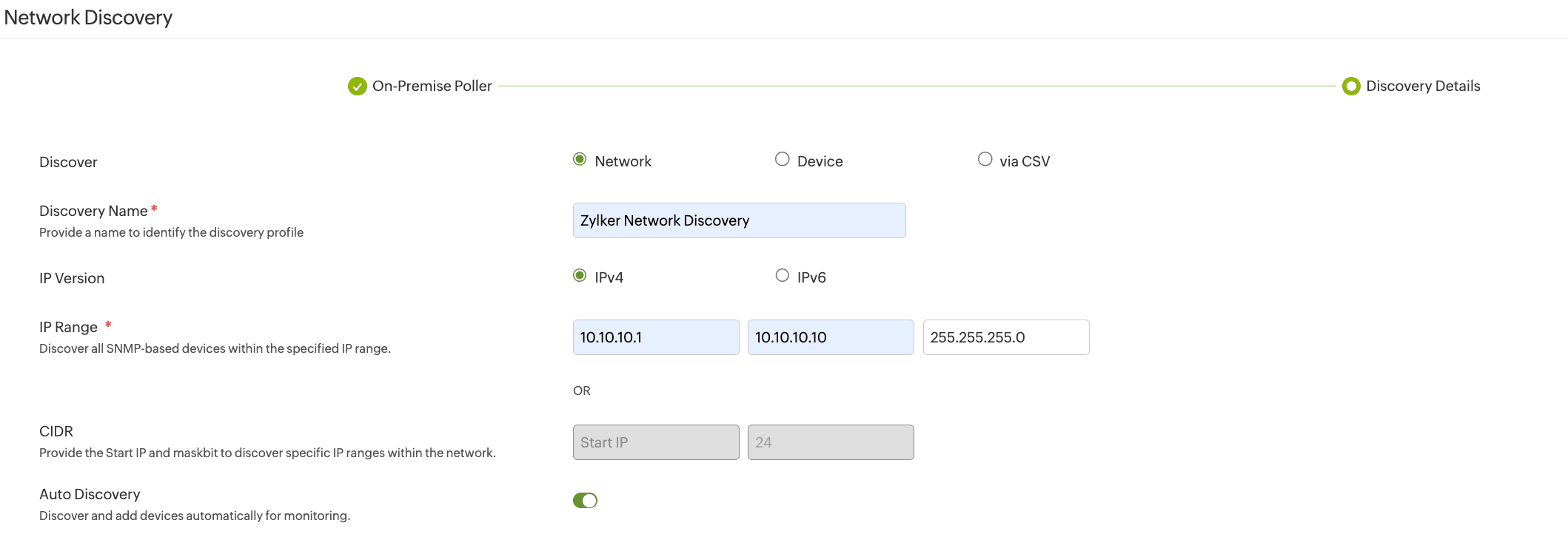The image size is (1568, 537).
Task: Click the CIDR mask bit field
Action: (830, 442)
